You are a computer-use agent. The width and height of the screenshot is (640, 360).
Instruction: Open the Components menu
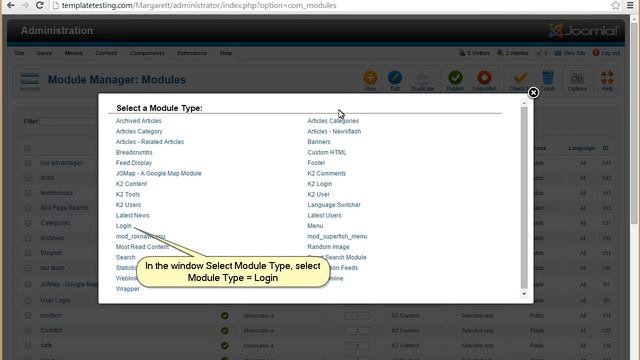click(147, 53)
